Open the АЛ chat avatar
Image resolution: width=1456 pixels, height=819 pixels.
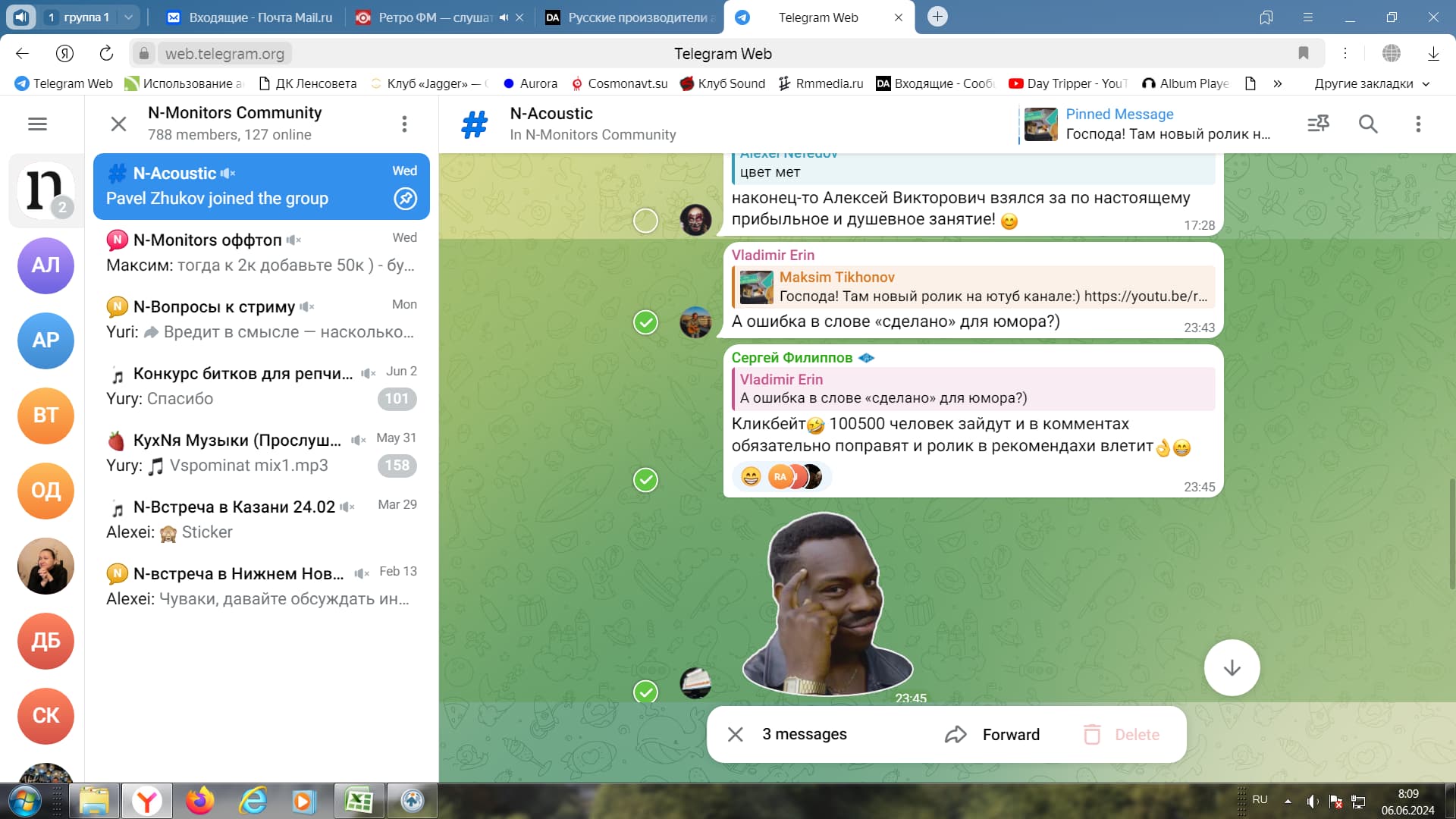click(x=45, y=265)
